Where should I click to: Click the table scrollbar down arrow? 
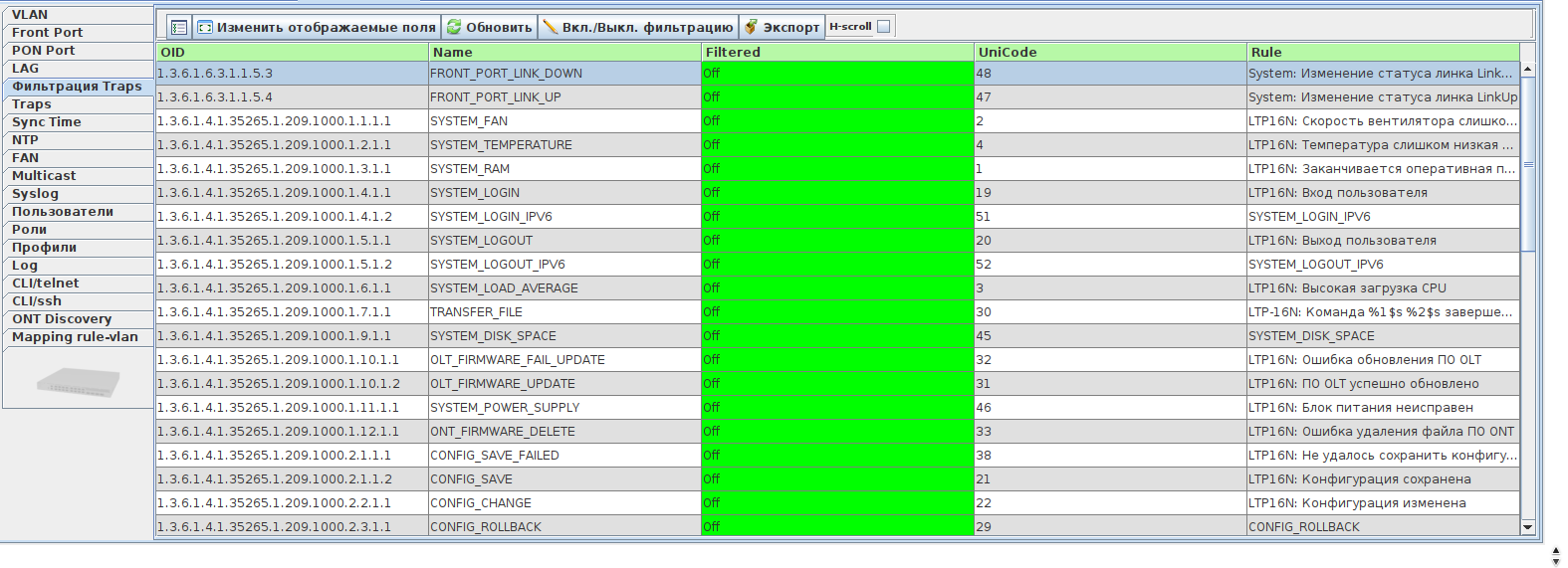pos(1528,526)
